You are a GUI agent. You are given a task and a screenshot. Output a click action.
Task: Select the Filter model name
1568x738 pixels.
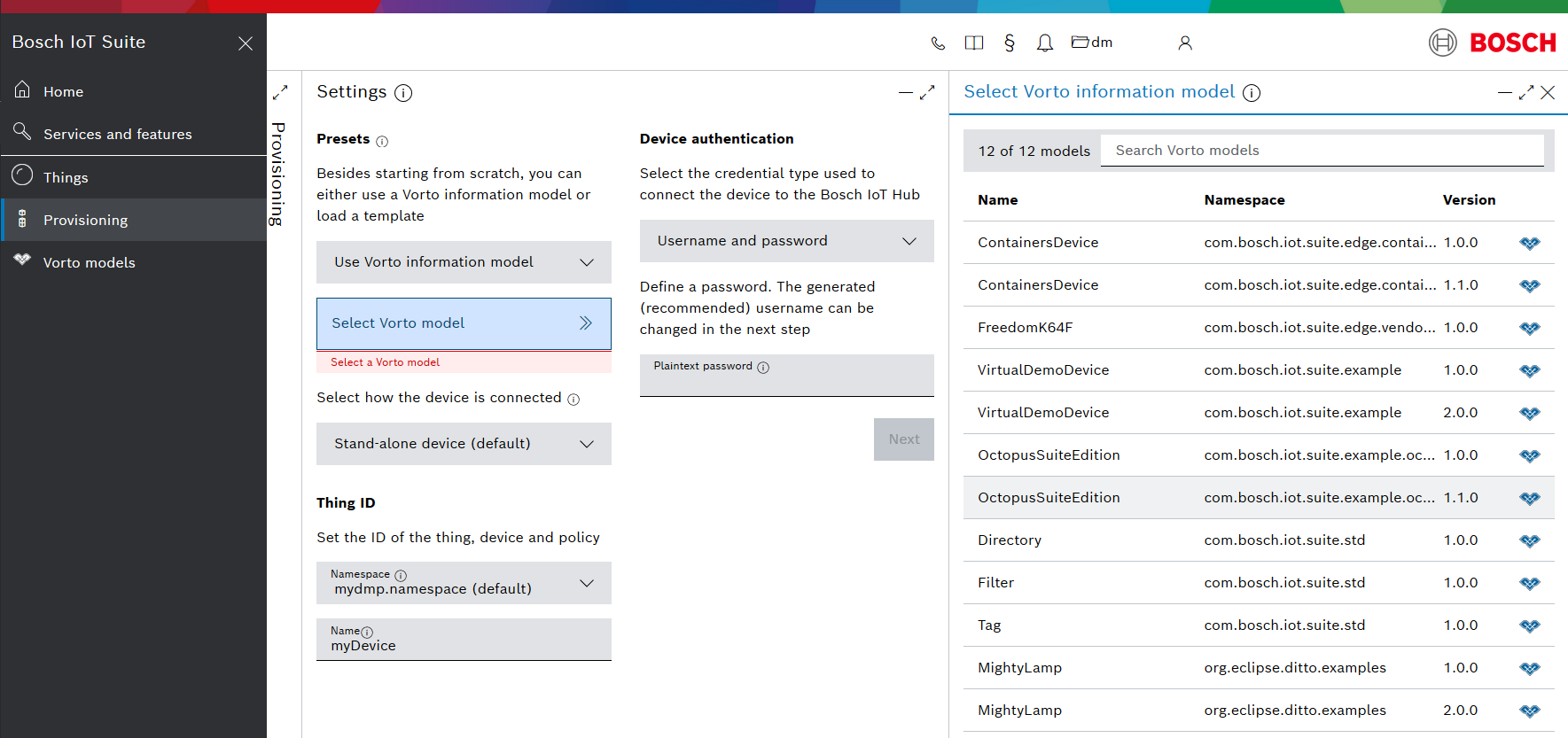coord(995,583)
